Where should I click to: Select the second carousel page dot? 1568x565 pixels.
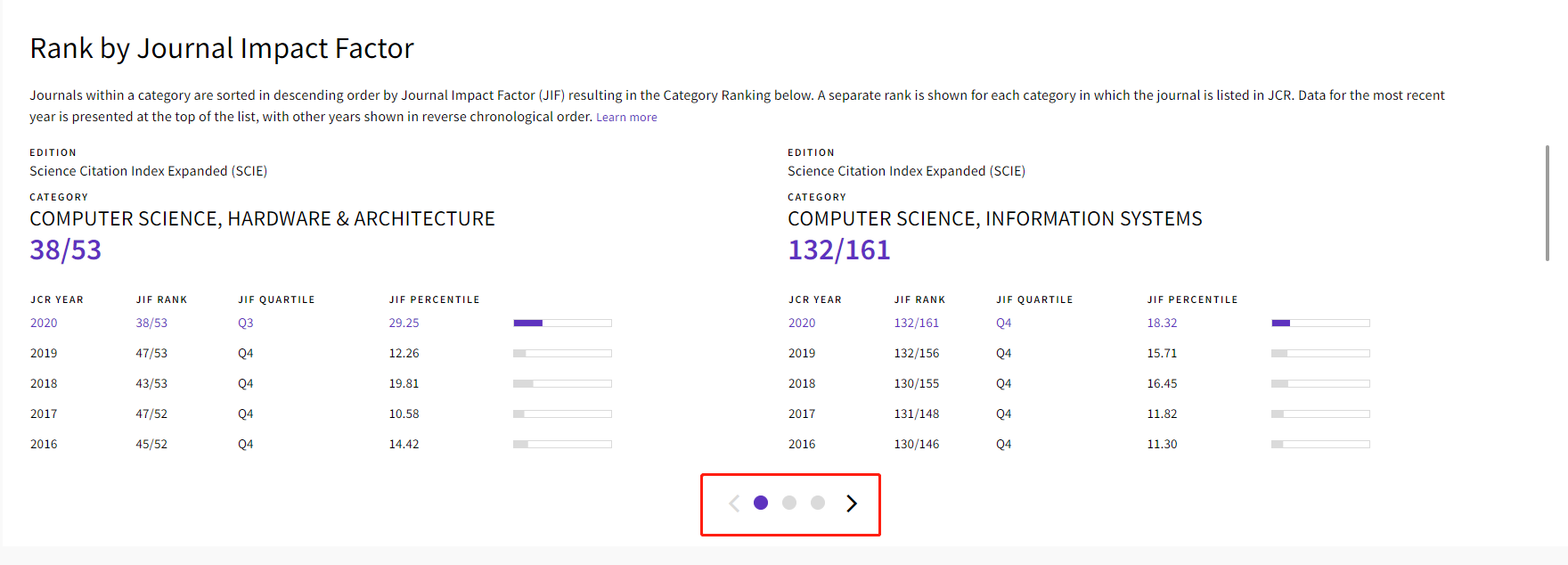(x=789, y=503)
